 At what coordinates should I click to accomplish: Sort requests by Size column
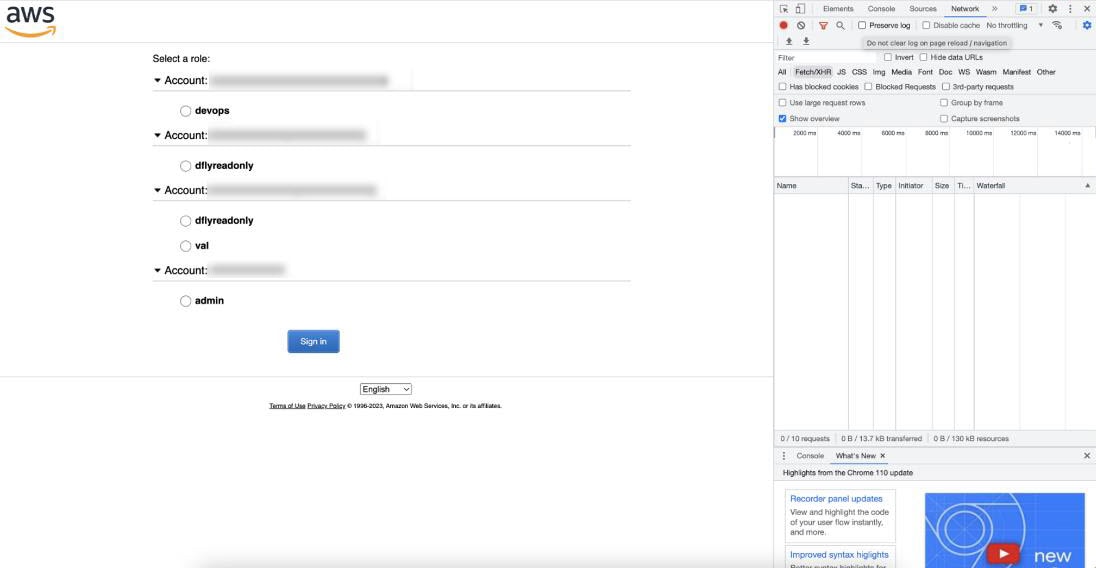[x=942, y=186]
